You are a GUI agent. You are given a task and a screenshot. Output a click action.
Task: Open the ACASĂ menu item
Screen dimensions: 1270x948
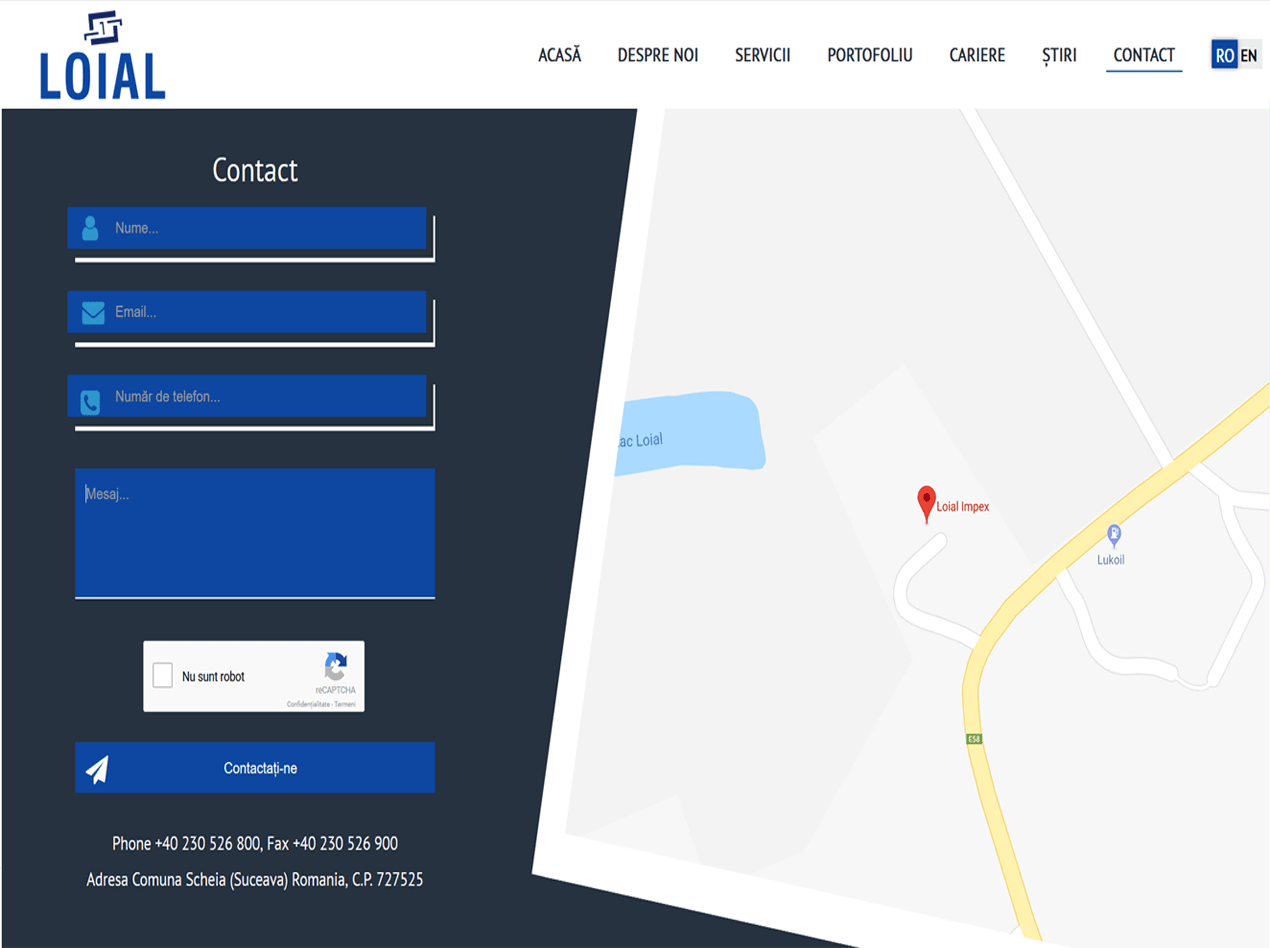559,55
